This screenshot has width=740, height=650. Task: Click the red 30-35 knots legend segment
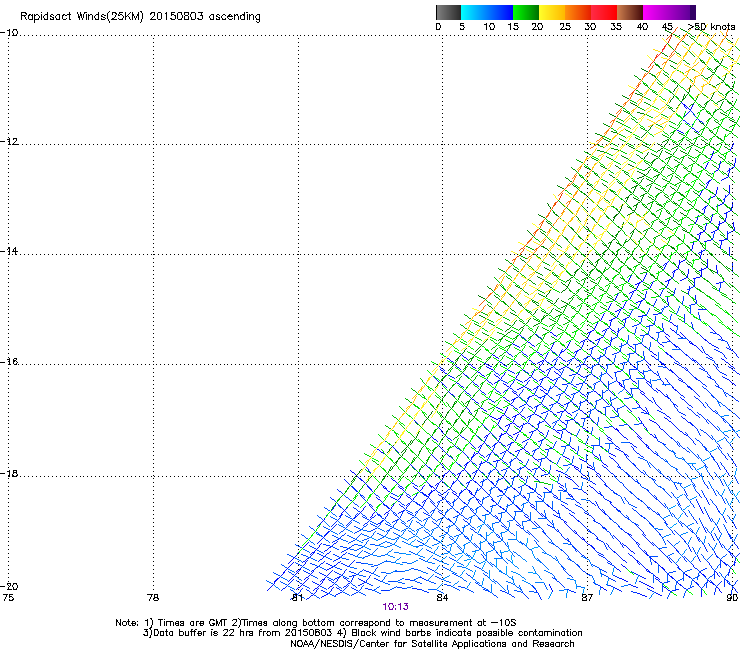[x=604, y=12]
